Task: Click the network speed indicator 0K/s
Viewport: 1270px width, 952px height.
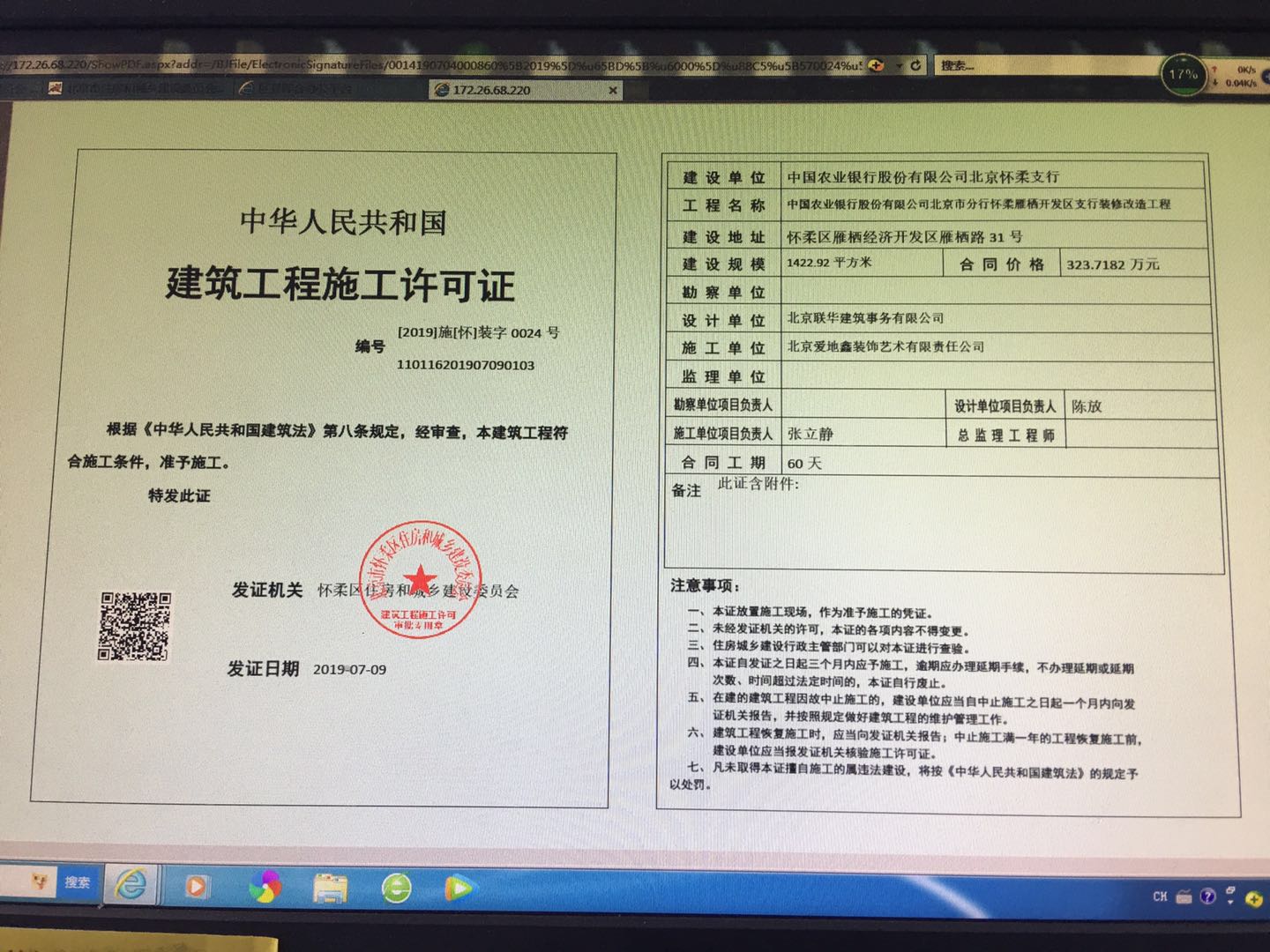Action: (x=1245, y=70)
